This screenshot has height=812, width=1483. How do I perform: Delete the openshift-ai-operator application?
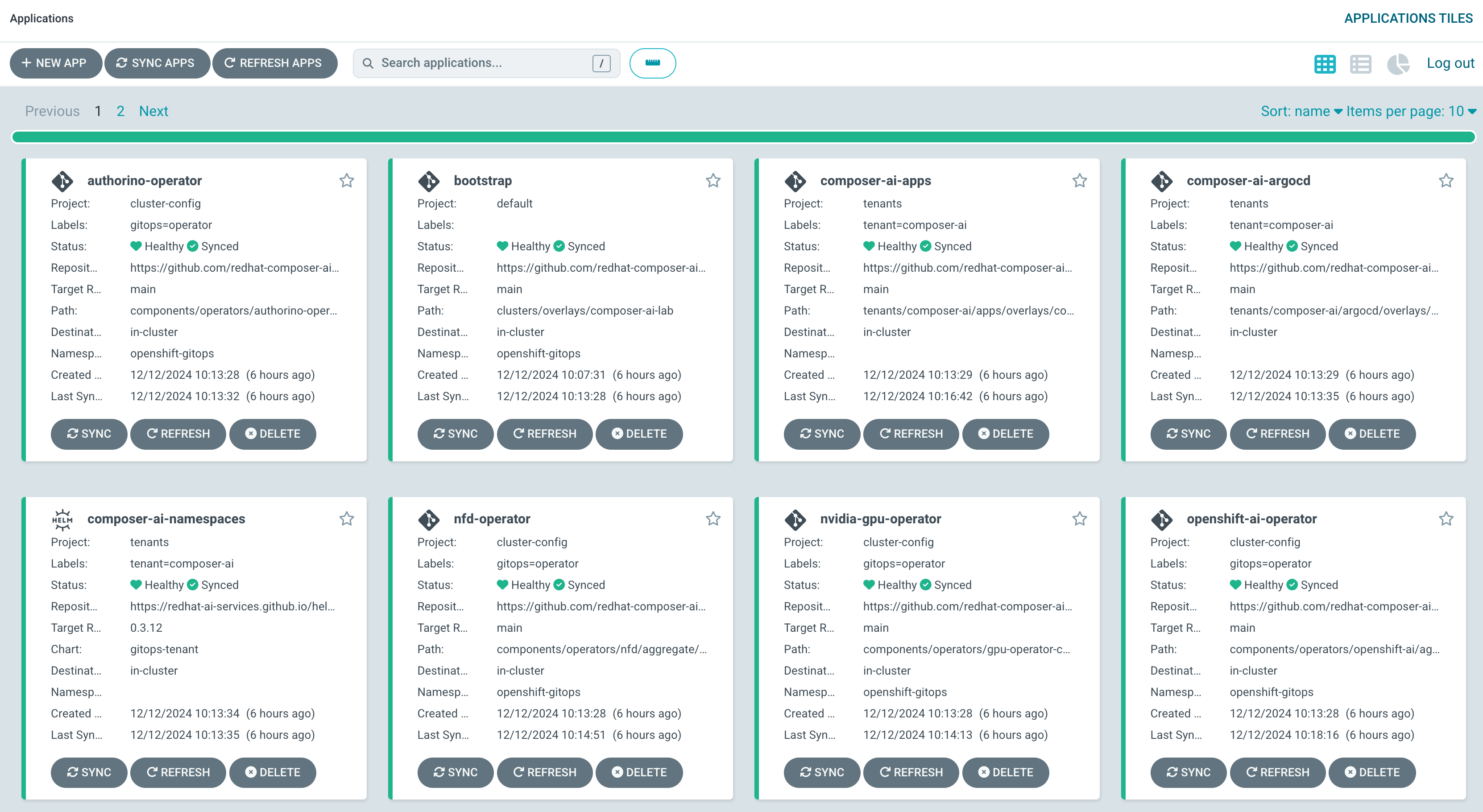click(1372, 772)
